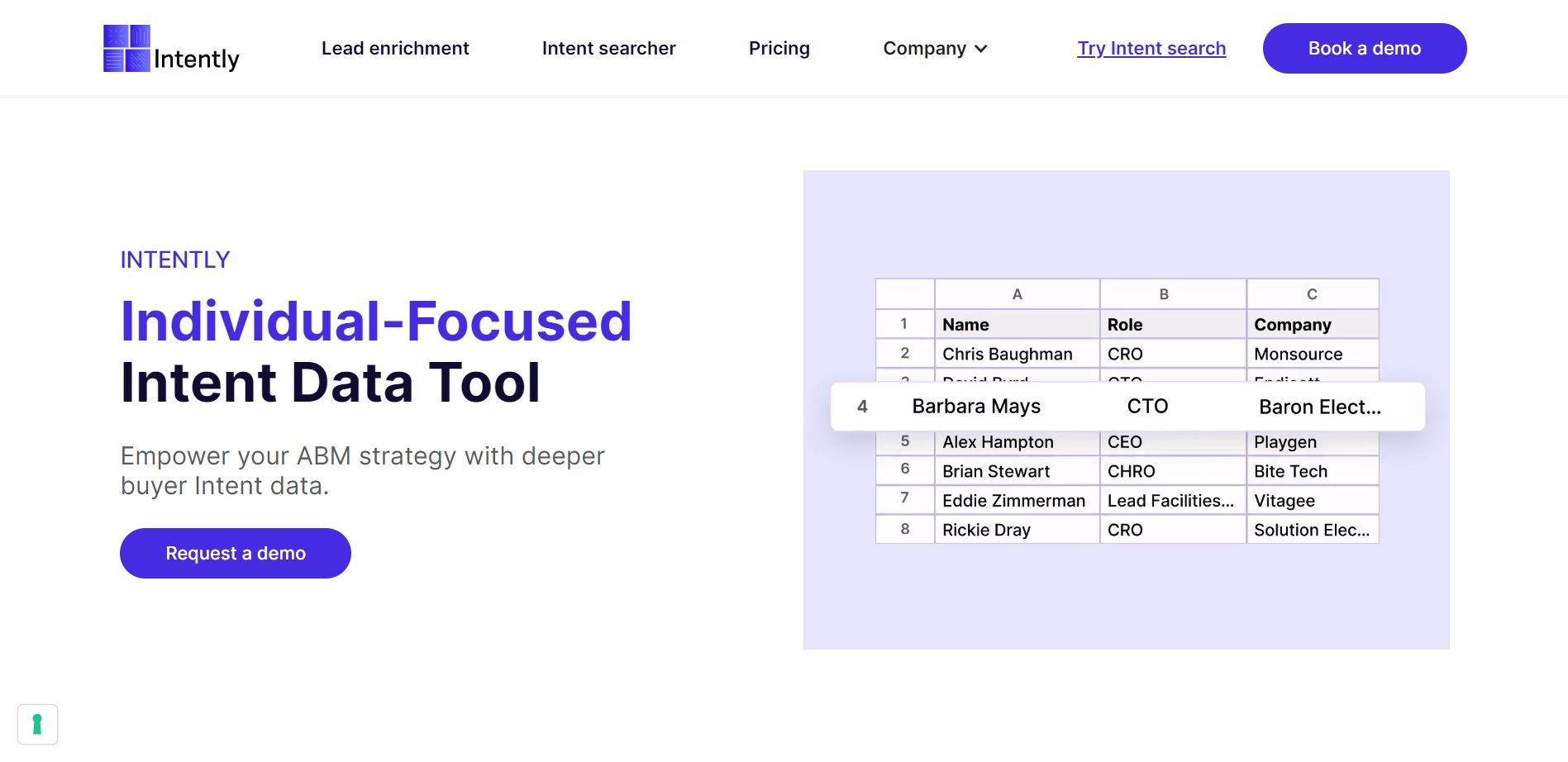Click the CHRO role cell
1568x762 pixels.
(1173, 471)
